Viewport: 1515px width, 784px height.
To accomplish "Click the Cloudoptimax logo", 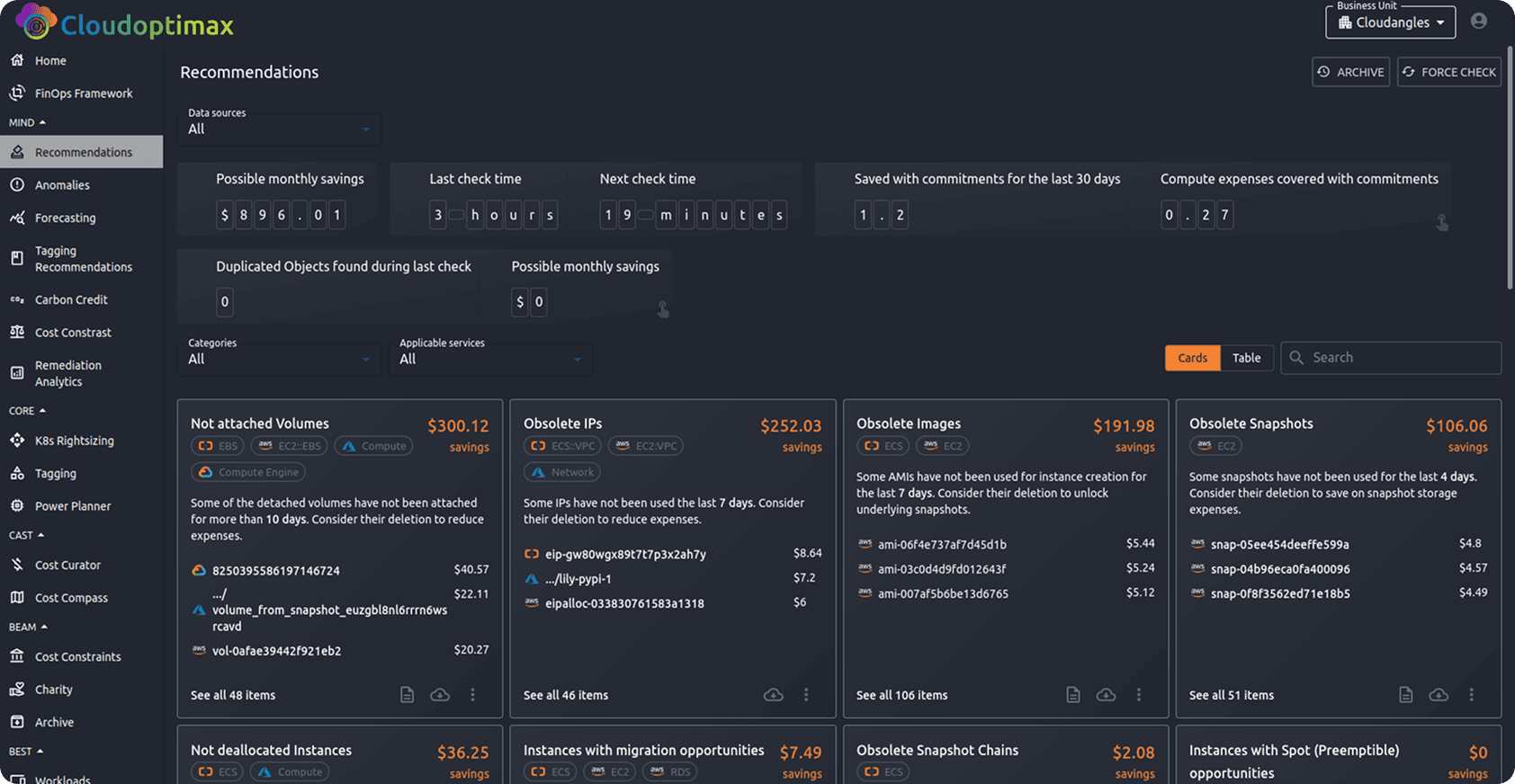I will tap(124, 23).
